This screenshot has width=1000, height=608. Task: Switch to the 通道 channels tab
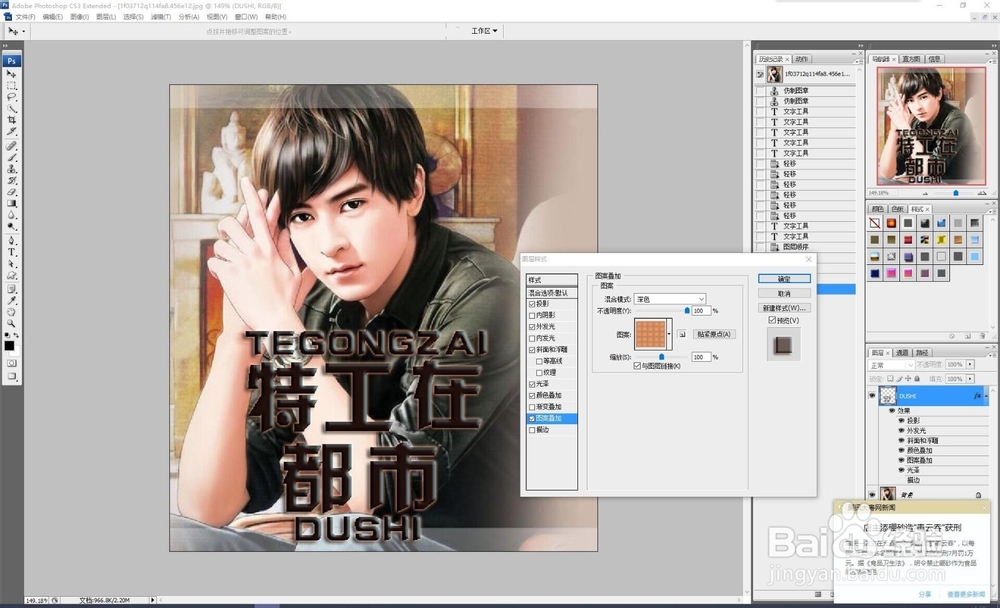coord(902,352)
